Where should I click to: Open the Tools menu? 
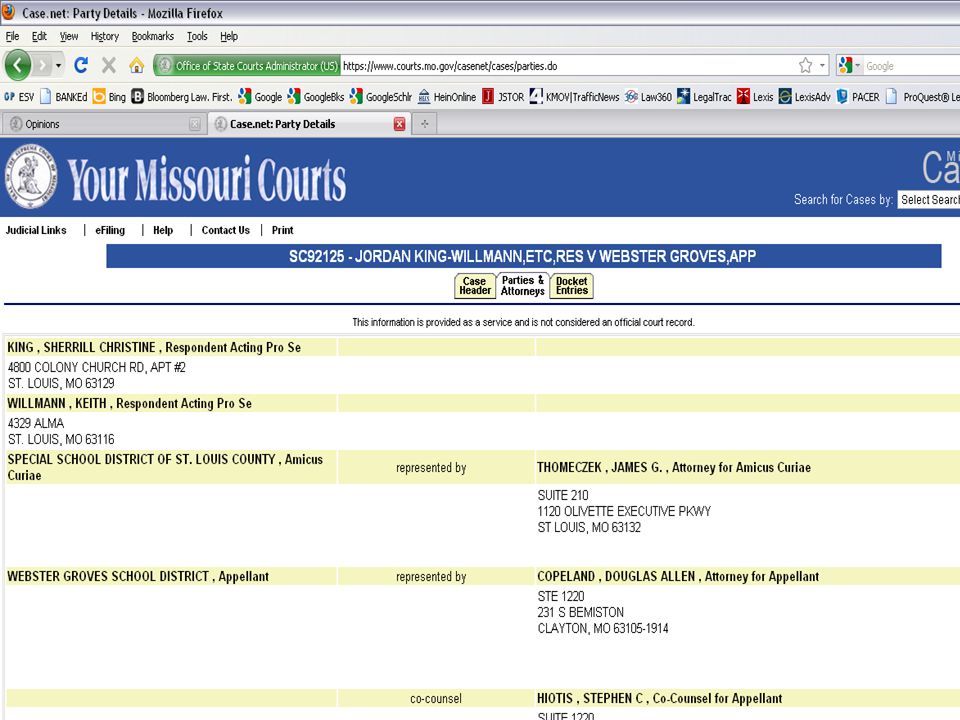coord(197,36)
